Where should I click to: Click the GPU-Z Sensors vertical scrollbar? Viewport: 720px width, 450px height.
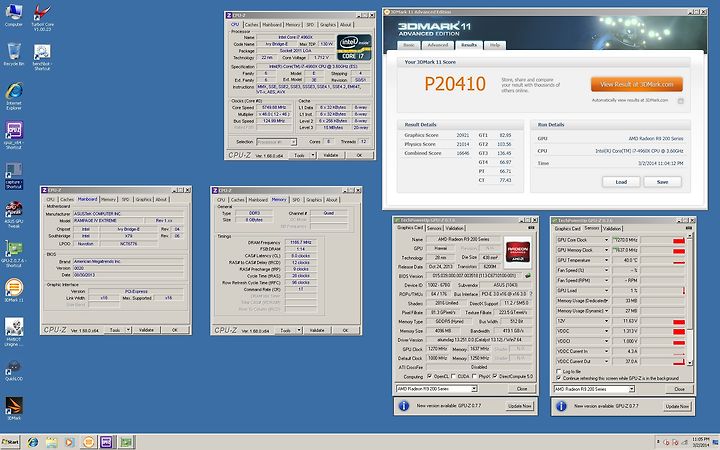pos(689,298)
